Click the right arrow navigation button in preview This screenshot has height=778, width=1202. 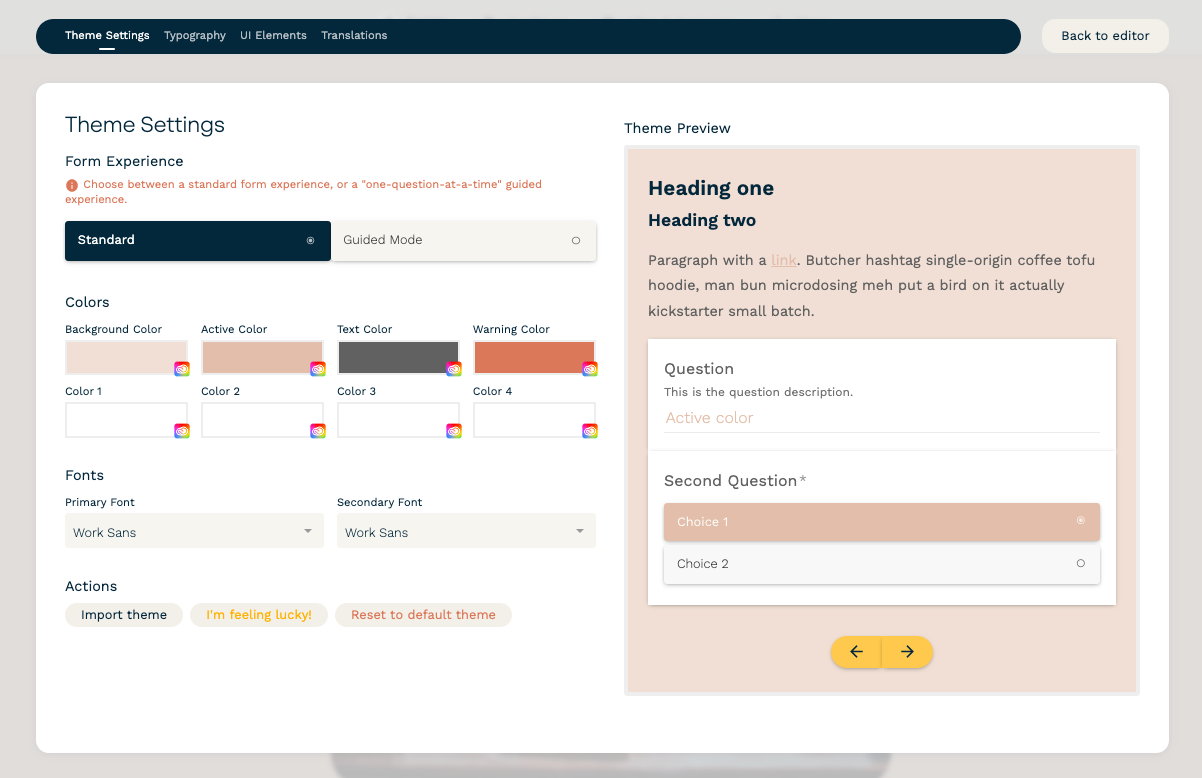(906, 651)
